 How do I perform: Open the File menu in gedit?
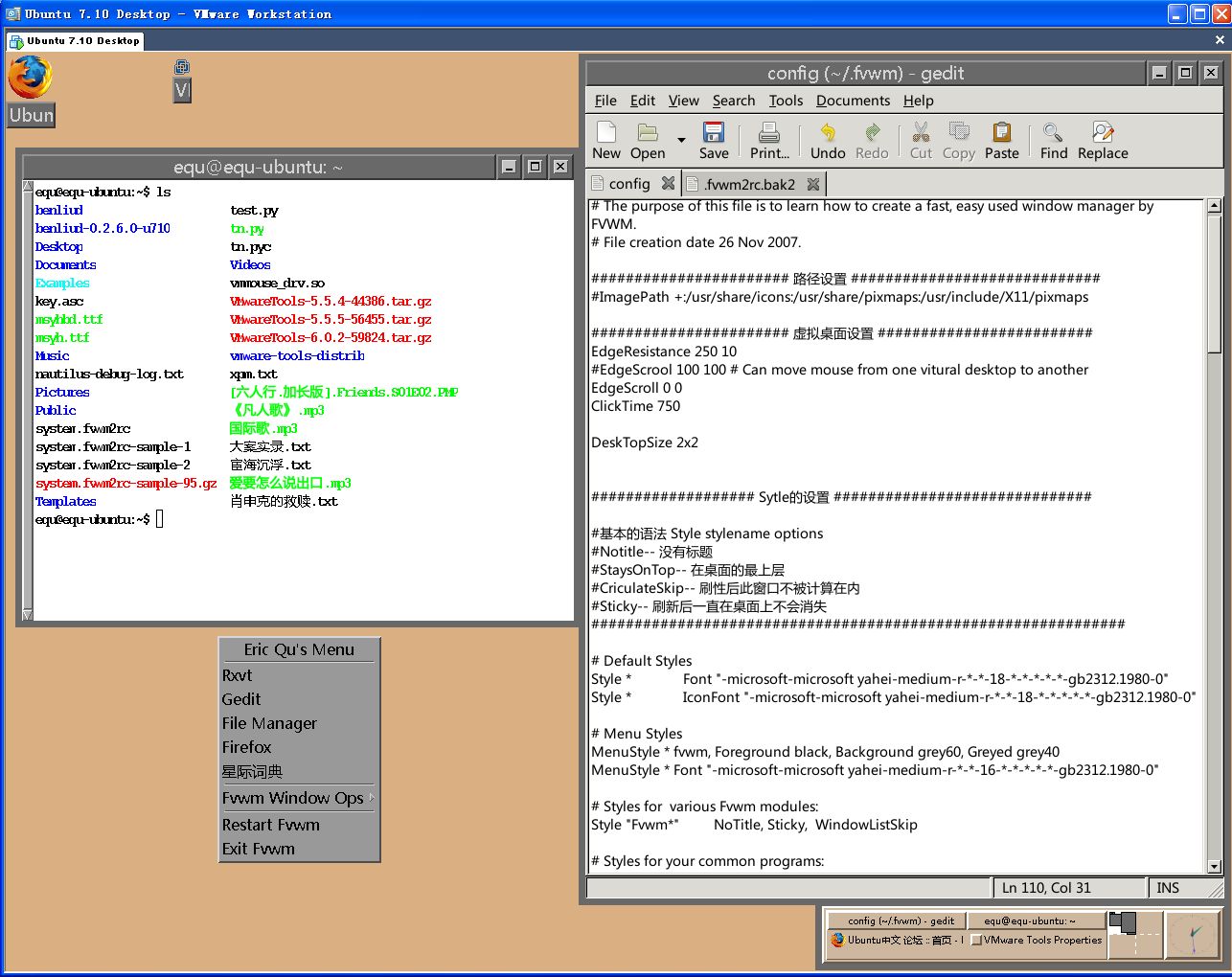(x=605, y=101)
